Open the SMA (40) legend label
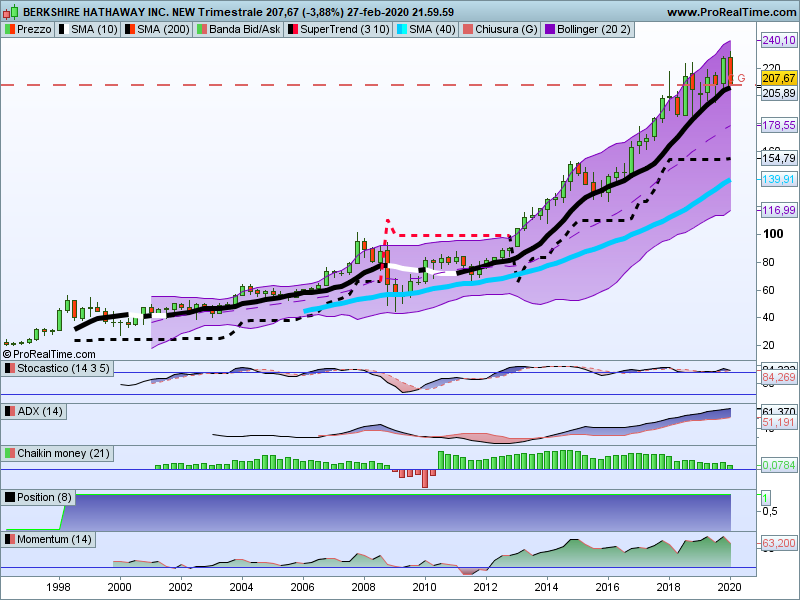This screenshot has height=600, width=800. tap(432, 30)
